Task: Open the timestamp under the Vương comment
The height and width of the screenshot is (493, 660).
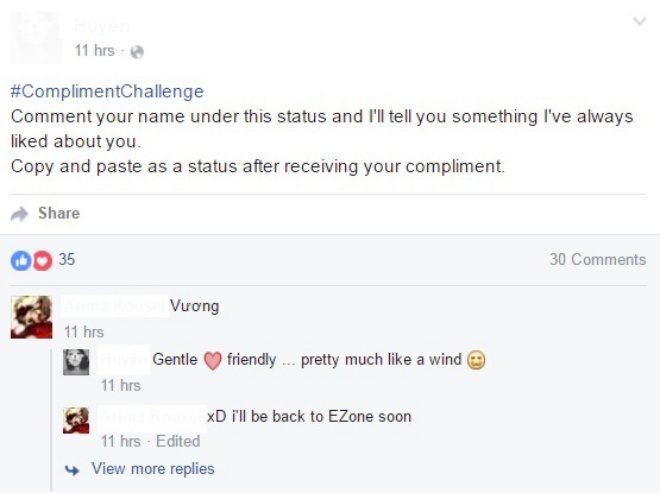Action: coord(83,332)
